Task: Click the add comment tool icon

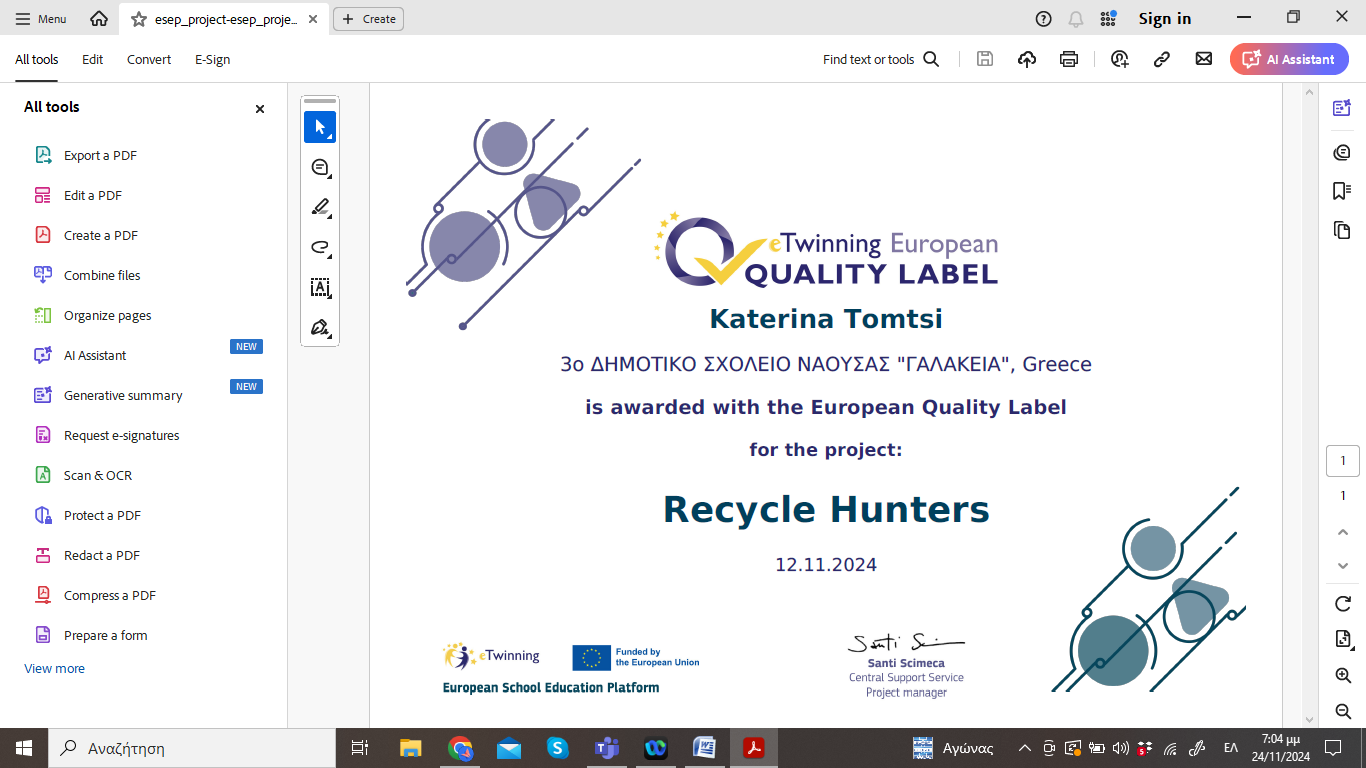Action: [320, 167]
